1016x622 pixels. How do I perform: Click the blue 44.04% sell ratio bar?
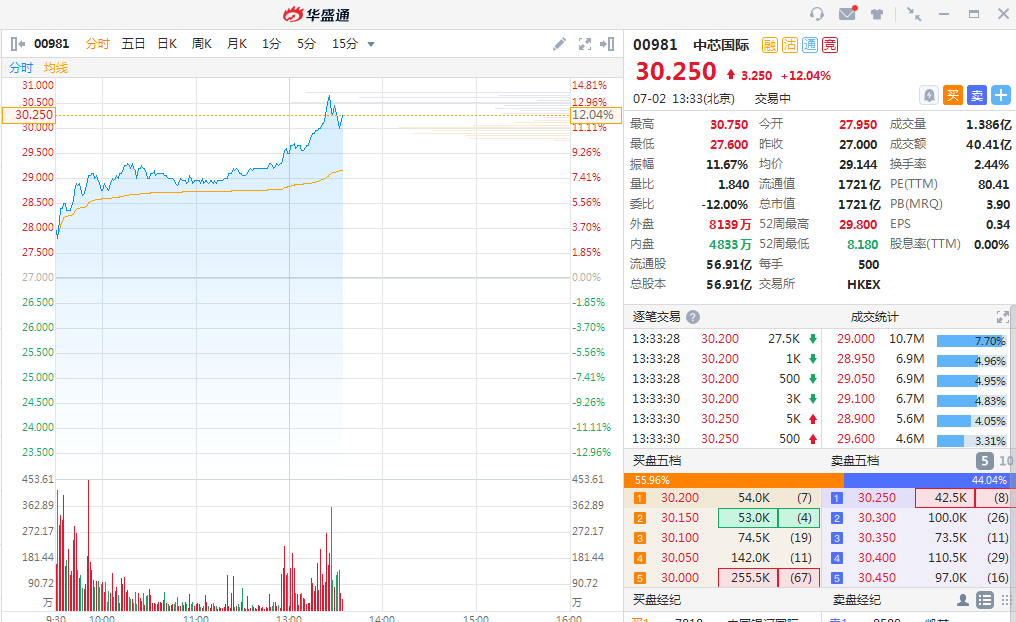coord(928,480)
